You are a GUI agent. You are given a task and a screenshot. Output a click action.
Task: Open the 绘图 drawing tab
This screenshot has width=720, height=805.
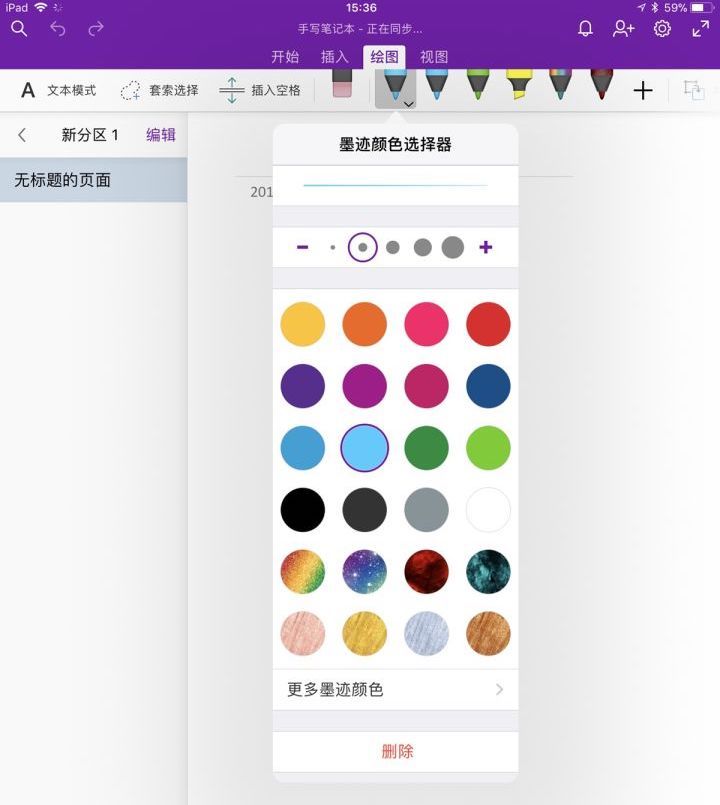pos(384,56)
